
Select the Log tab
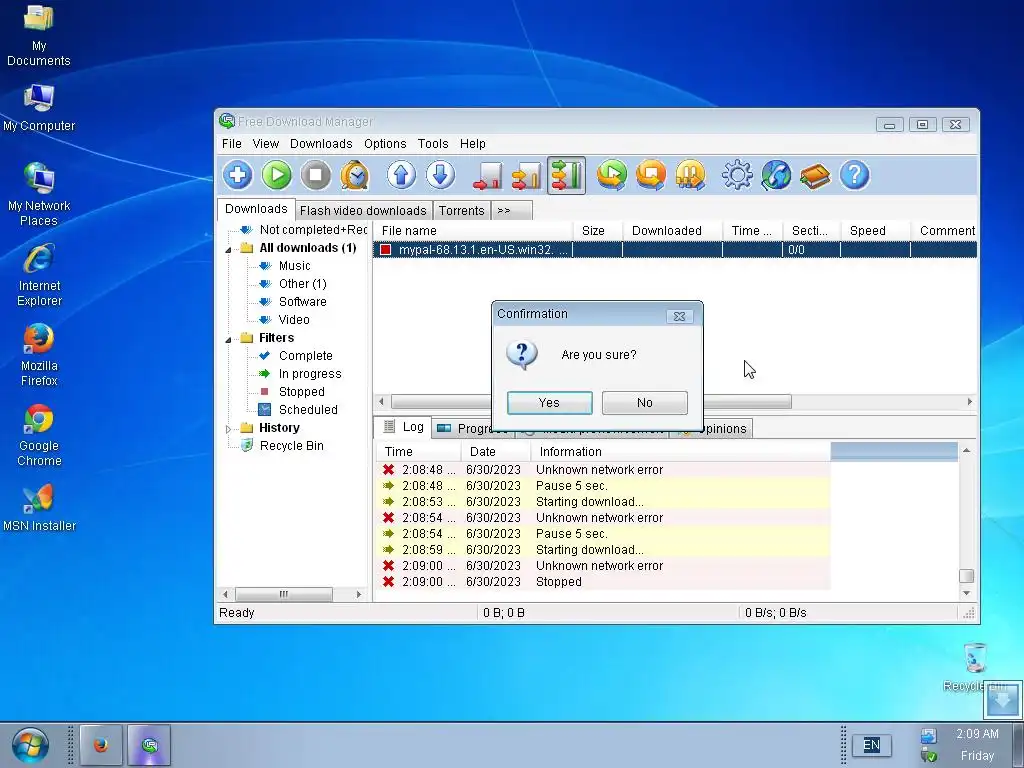coord(403,427)
